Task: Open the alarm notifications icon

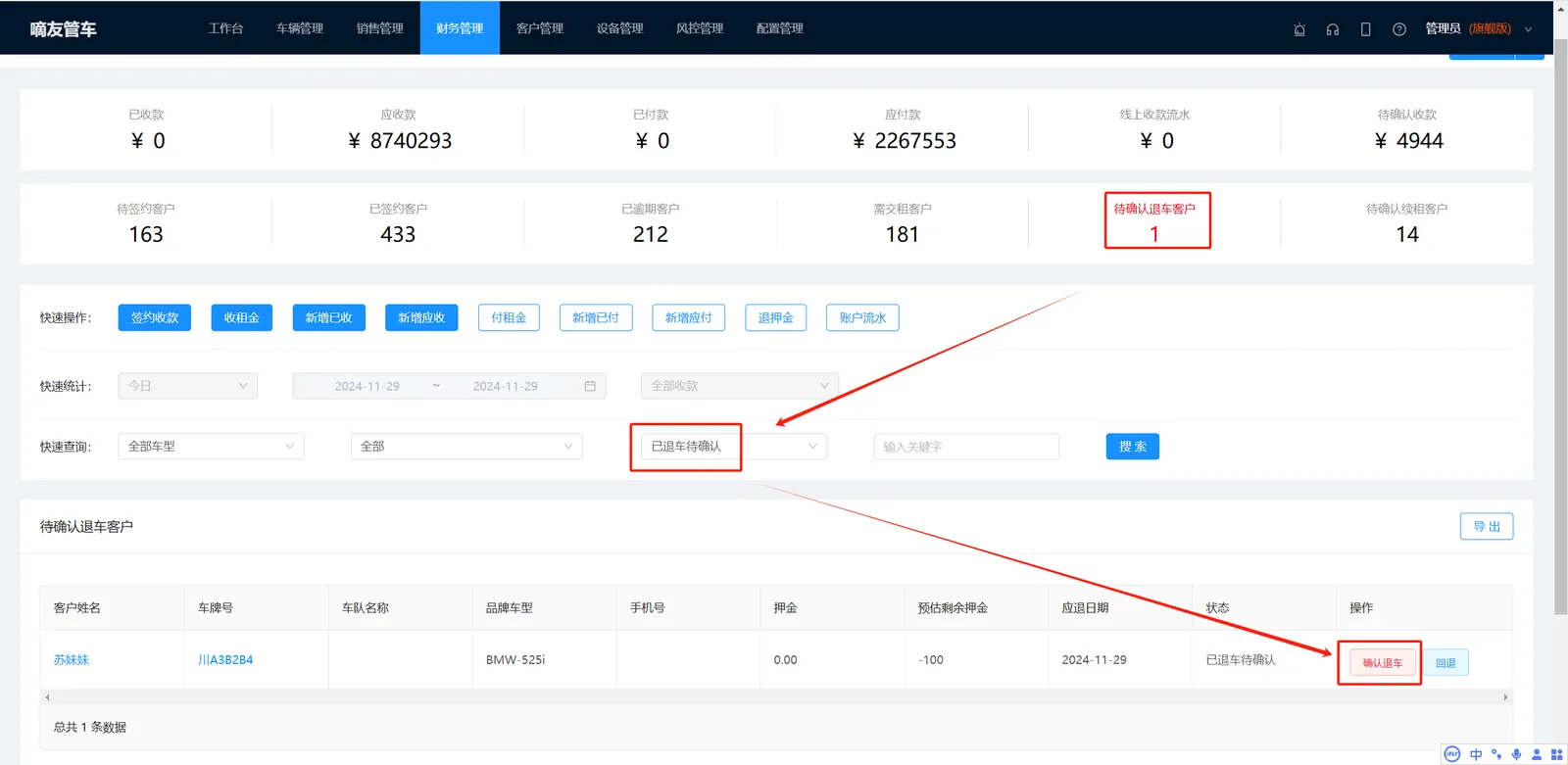Action: (x=1299, y=29)
